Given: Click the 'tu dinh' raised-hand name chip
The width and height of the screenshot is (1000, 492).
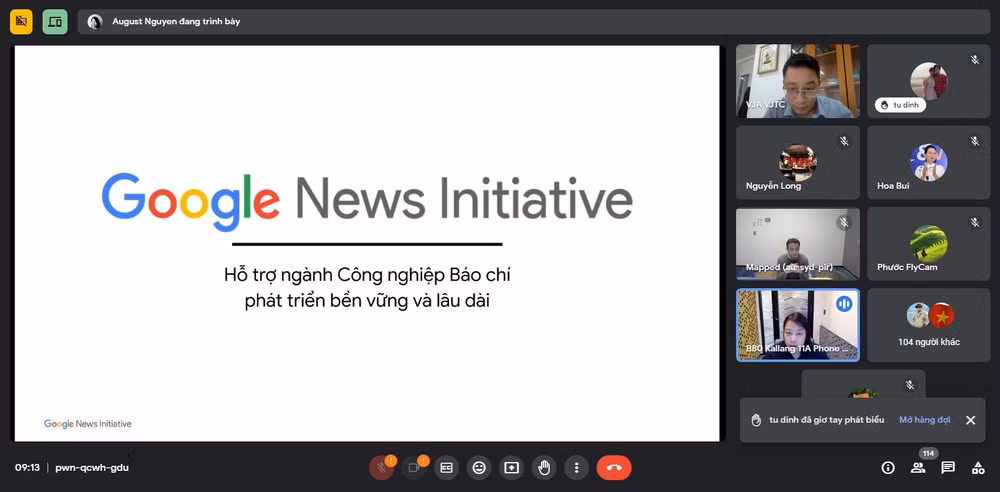Looking at the screenshot, I should tap(901, 105).
